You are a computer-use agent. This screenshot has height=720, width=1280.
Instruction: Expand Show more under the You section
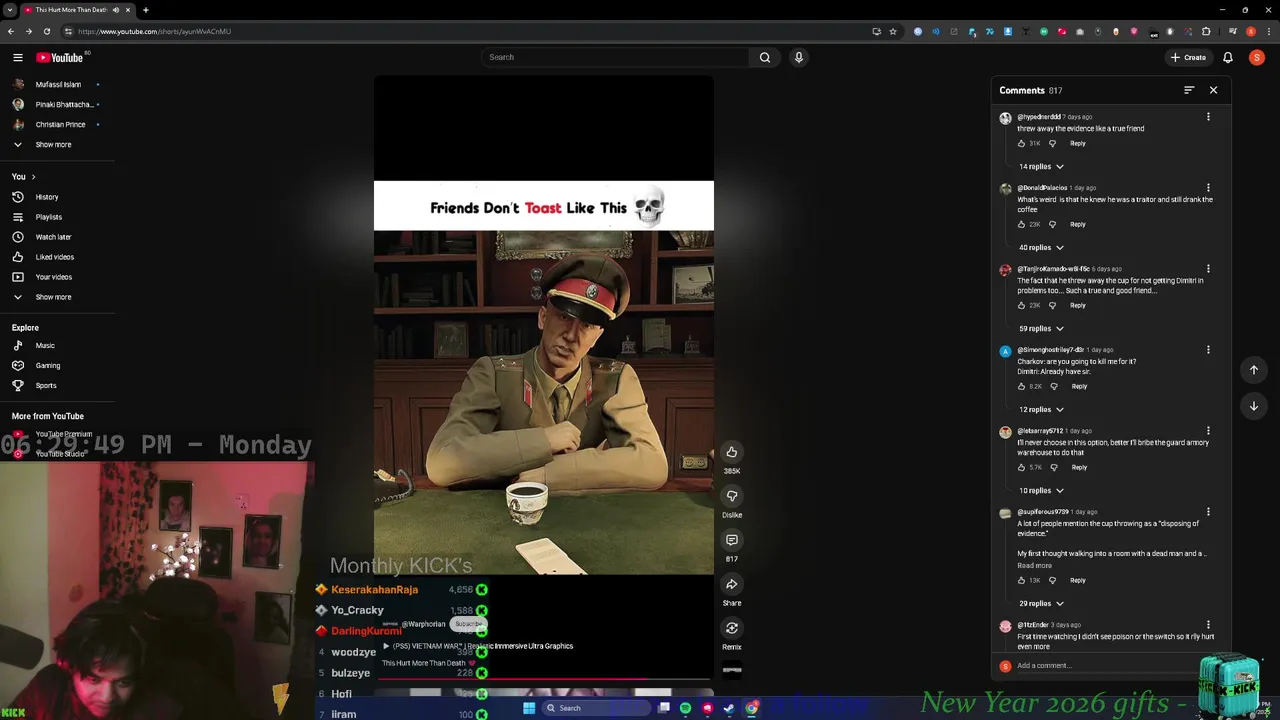point(55,297)
